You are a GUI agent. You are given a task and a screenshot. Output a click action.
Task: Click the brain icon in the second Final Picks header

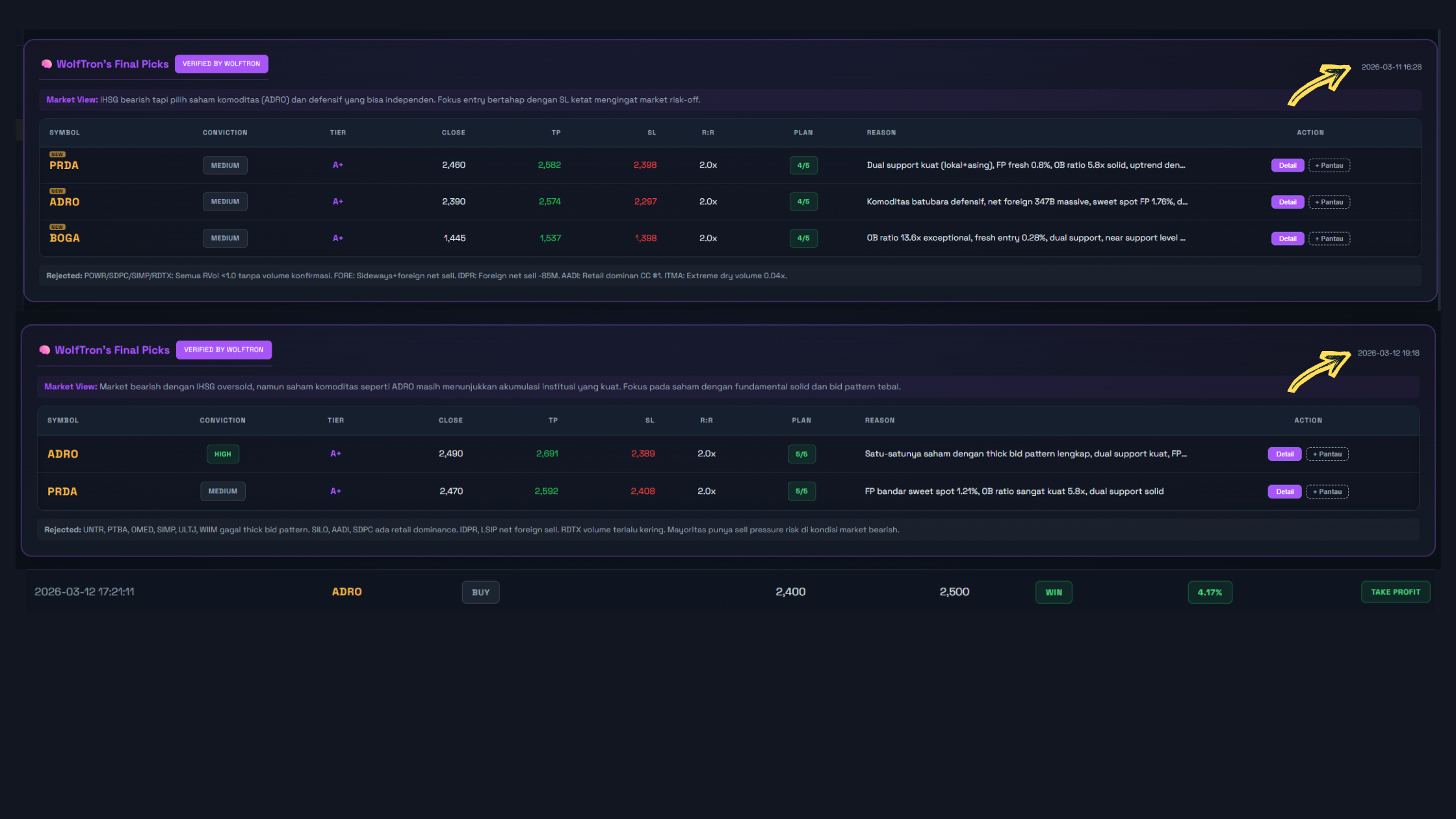[x=45, y=350]
